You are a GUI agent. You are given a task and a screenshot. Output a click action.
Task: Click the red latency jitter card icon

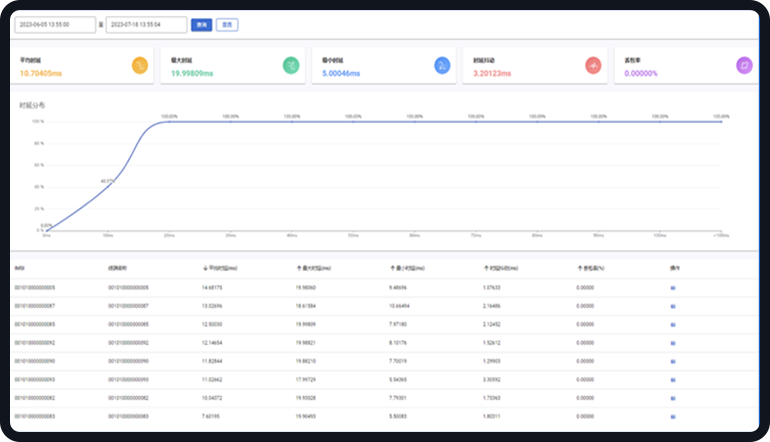593,66
